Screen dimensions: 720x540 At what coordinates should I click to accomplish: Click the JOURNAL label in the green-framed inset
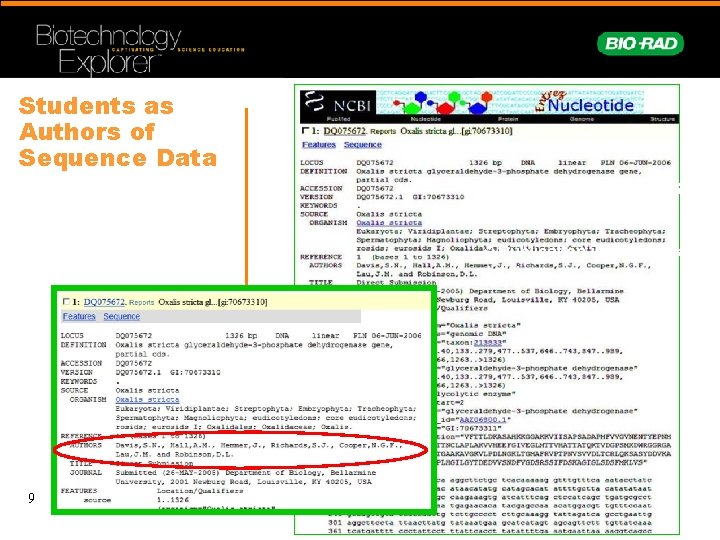[x=85, y=472]
